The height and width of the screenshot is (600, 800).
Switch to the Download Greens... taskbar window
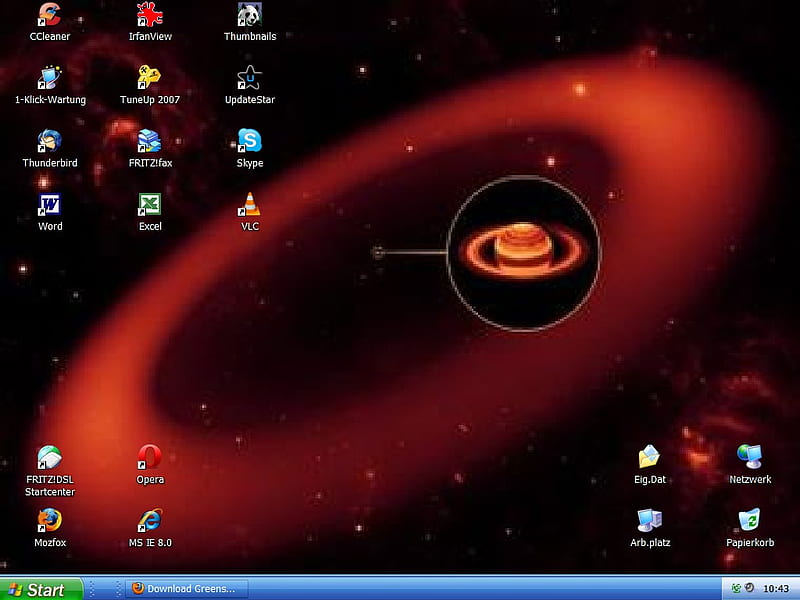click(187, 589)
